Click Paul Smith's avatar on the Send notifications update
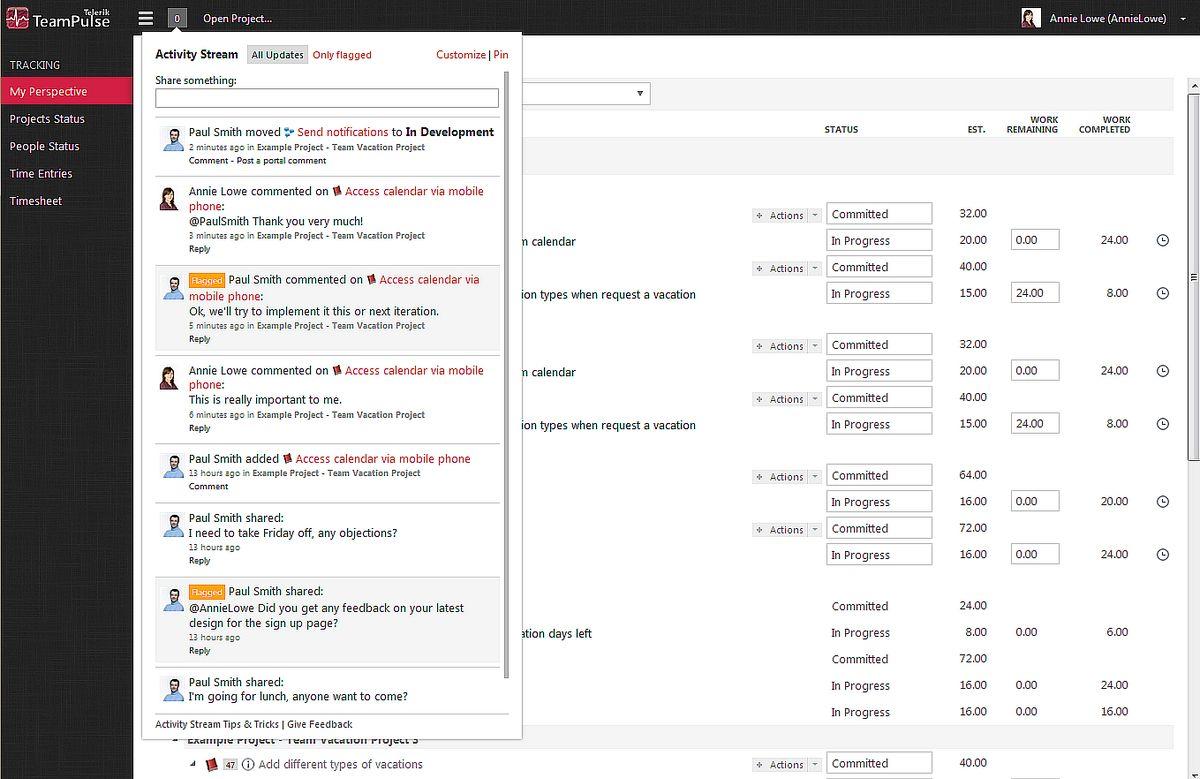This screenshot has width=1200, height=779. point(172,139)
